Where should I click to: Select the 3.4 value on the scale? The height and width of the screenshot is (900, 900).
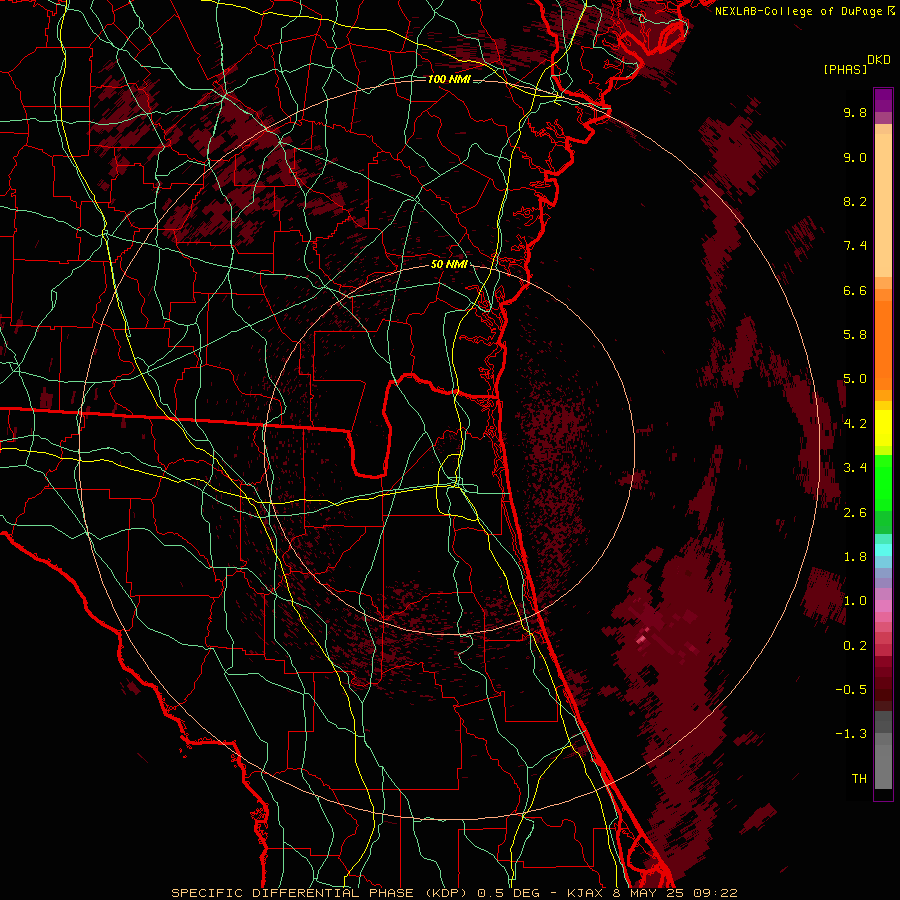point(855,468)
